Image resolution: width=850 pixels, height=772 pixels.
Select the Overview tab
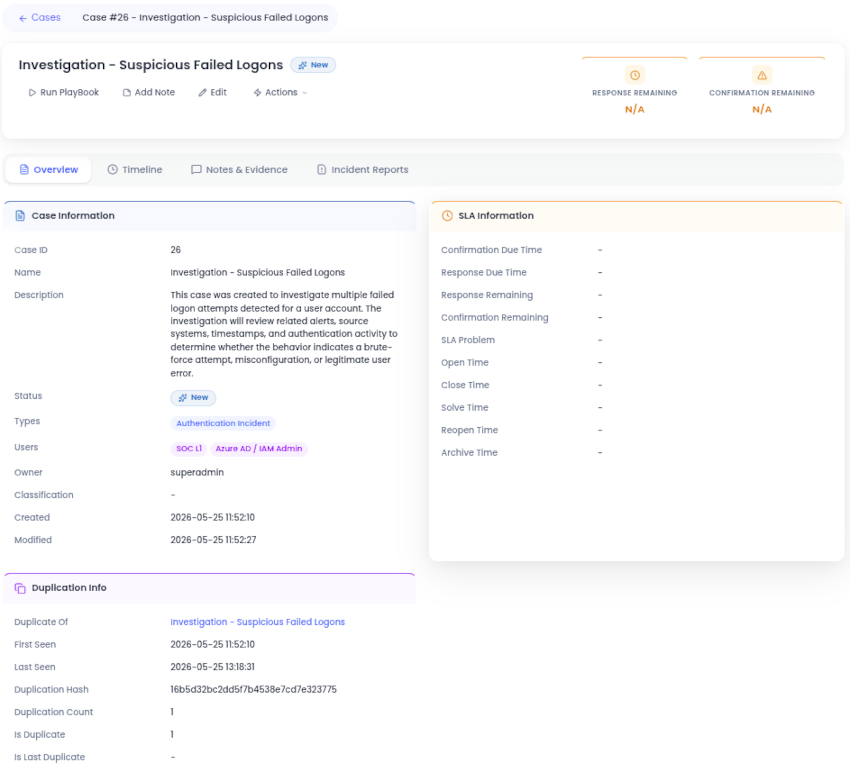click(48, 170)
